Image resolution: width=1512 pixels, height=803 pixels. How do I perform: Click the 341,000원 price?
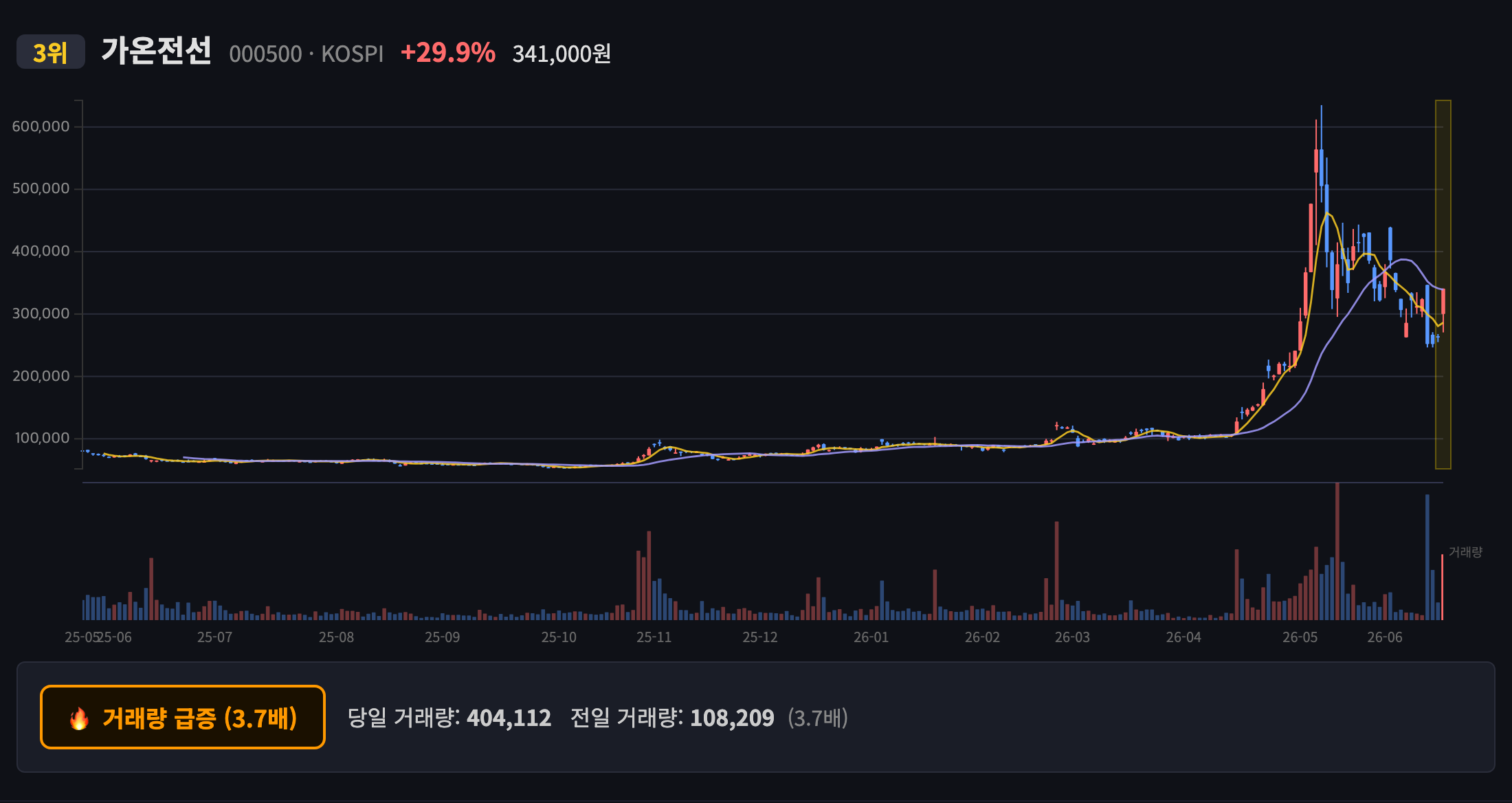tap(562, 53)
